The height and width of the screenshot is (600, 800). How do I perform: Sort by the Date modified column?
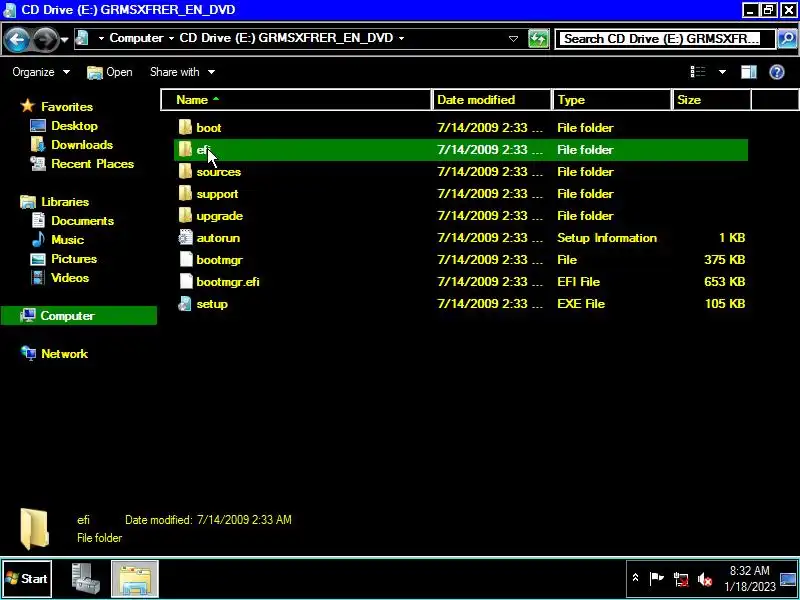pyautogui.click(x=492, y=99)
